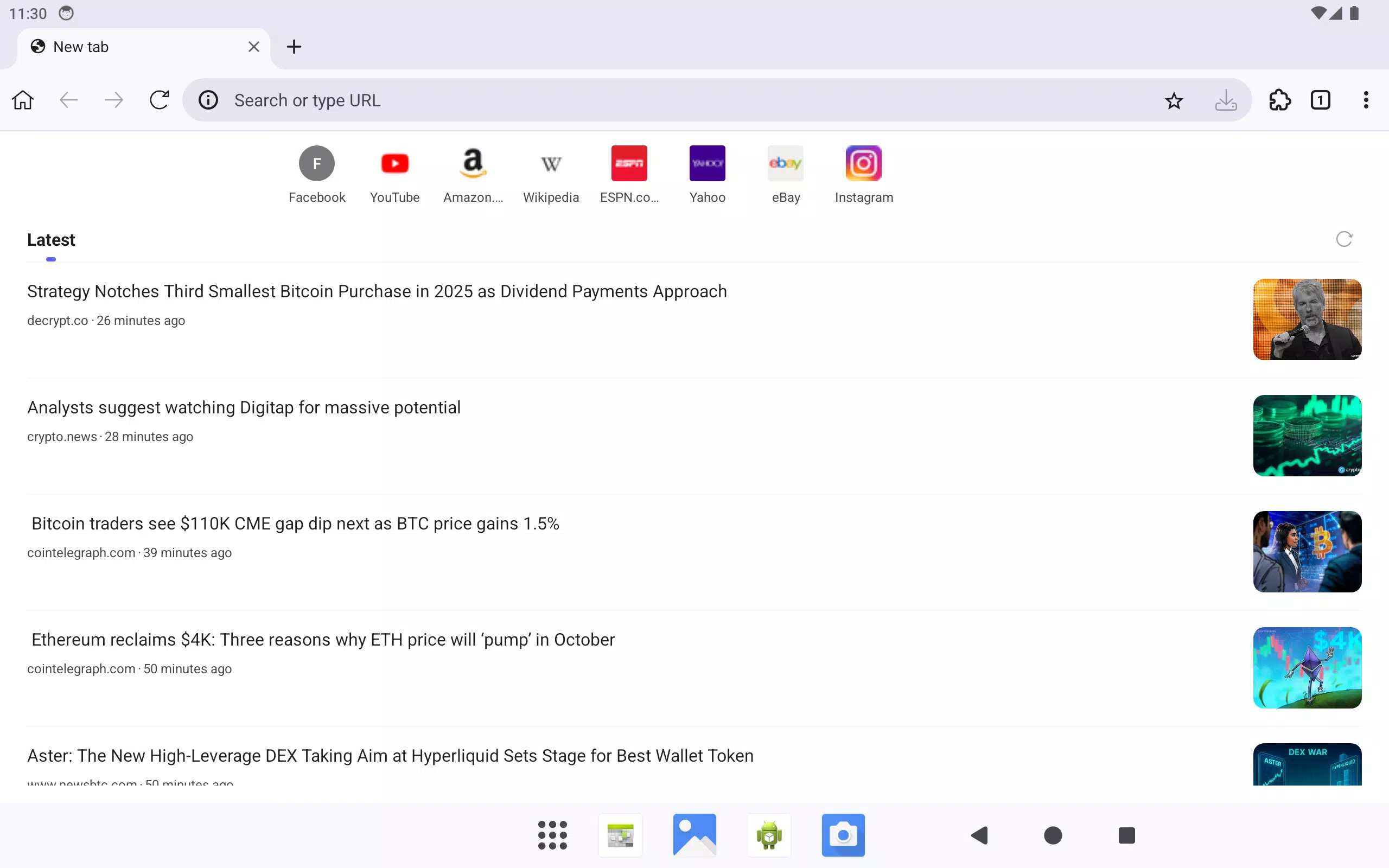Viewport: 1389px width, 868px height.
Task: Tap the Android recents square button
Action: [1127, 835]
